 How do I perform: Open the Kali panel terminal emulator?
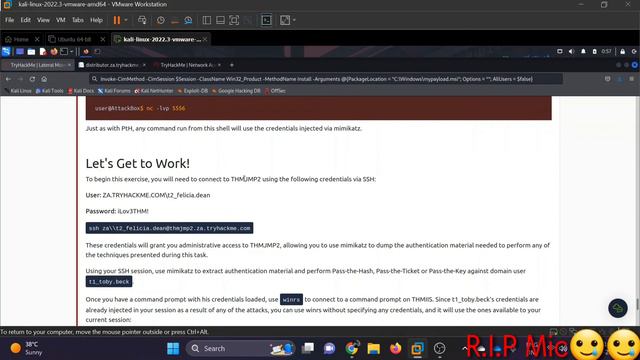point(64,51)
